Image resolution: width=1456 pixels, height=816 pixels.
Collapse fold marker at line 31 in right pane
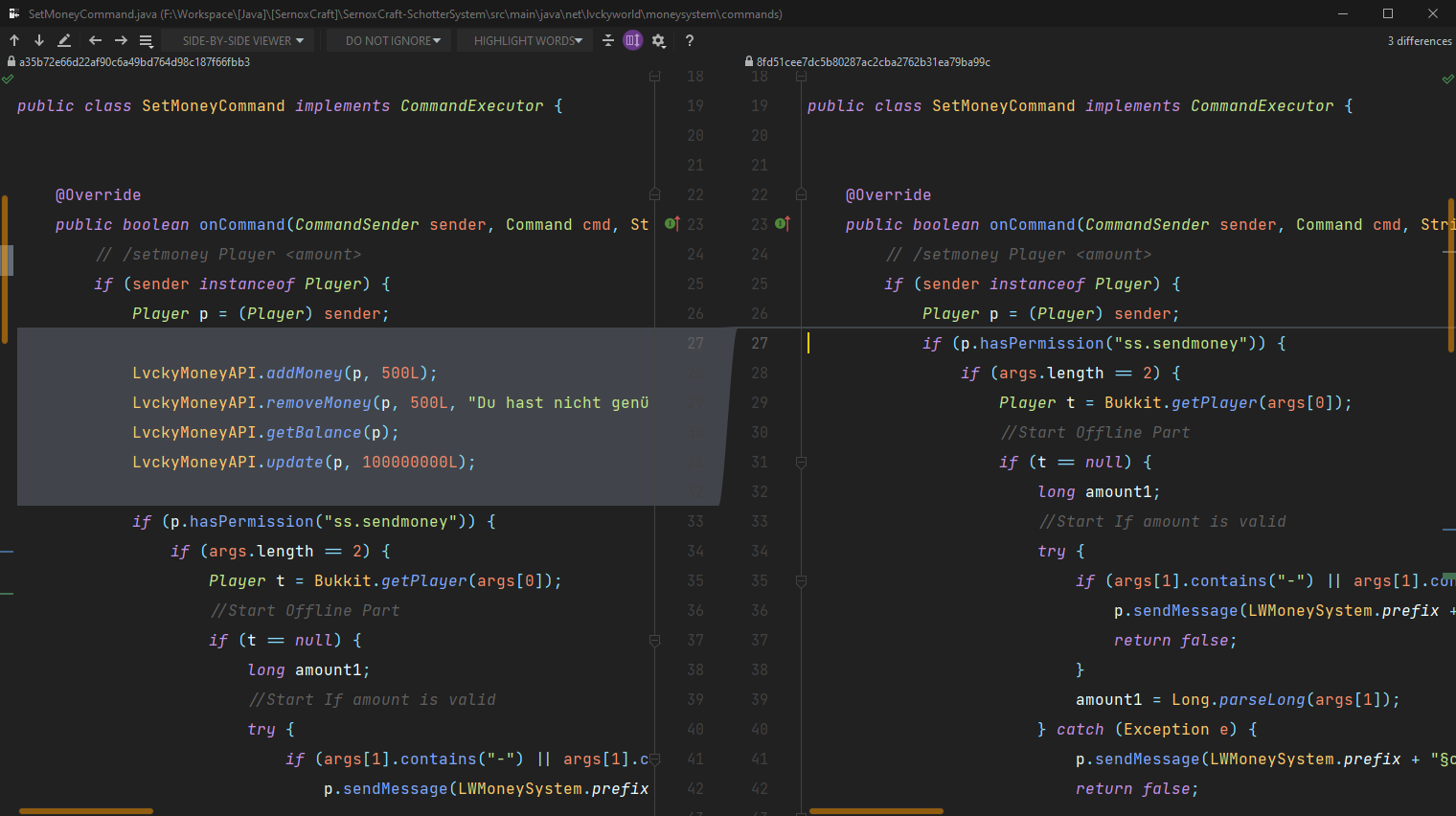(802, 462)
